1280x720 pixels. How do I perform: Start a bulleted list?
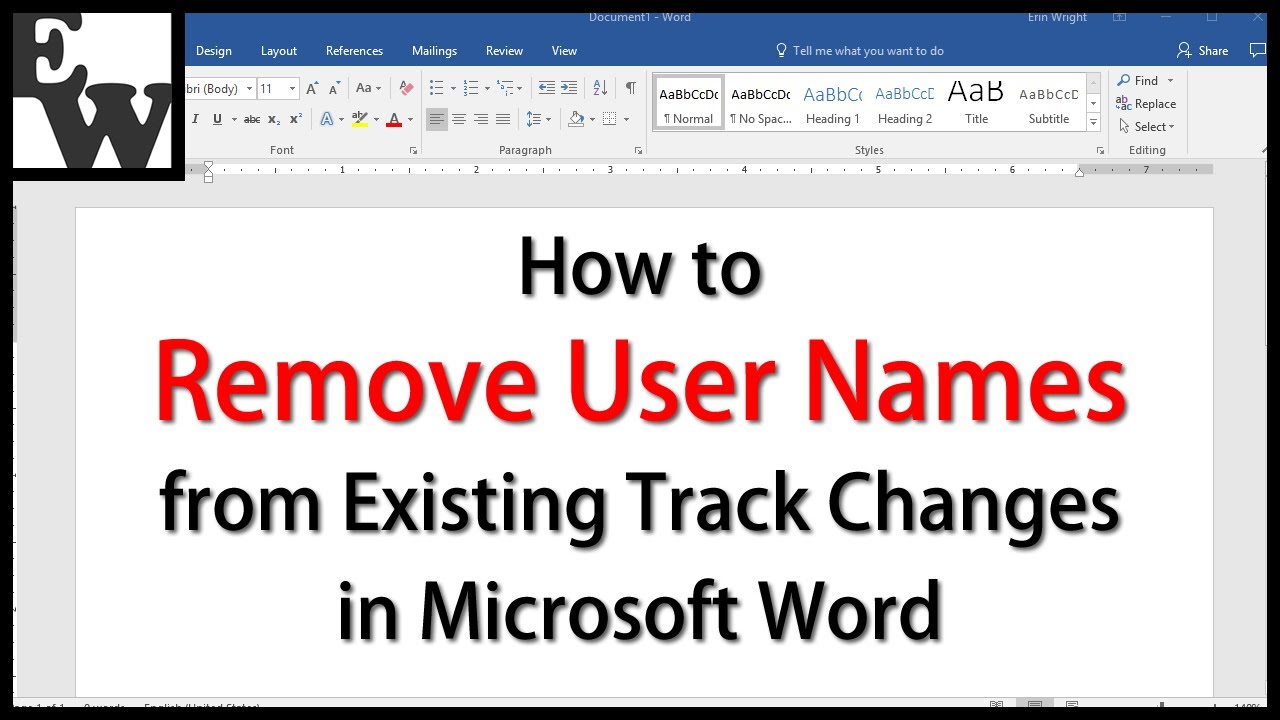(436, 88)
